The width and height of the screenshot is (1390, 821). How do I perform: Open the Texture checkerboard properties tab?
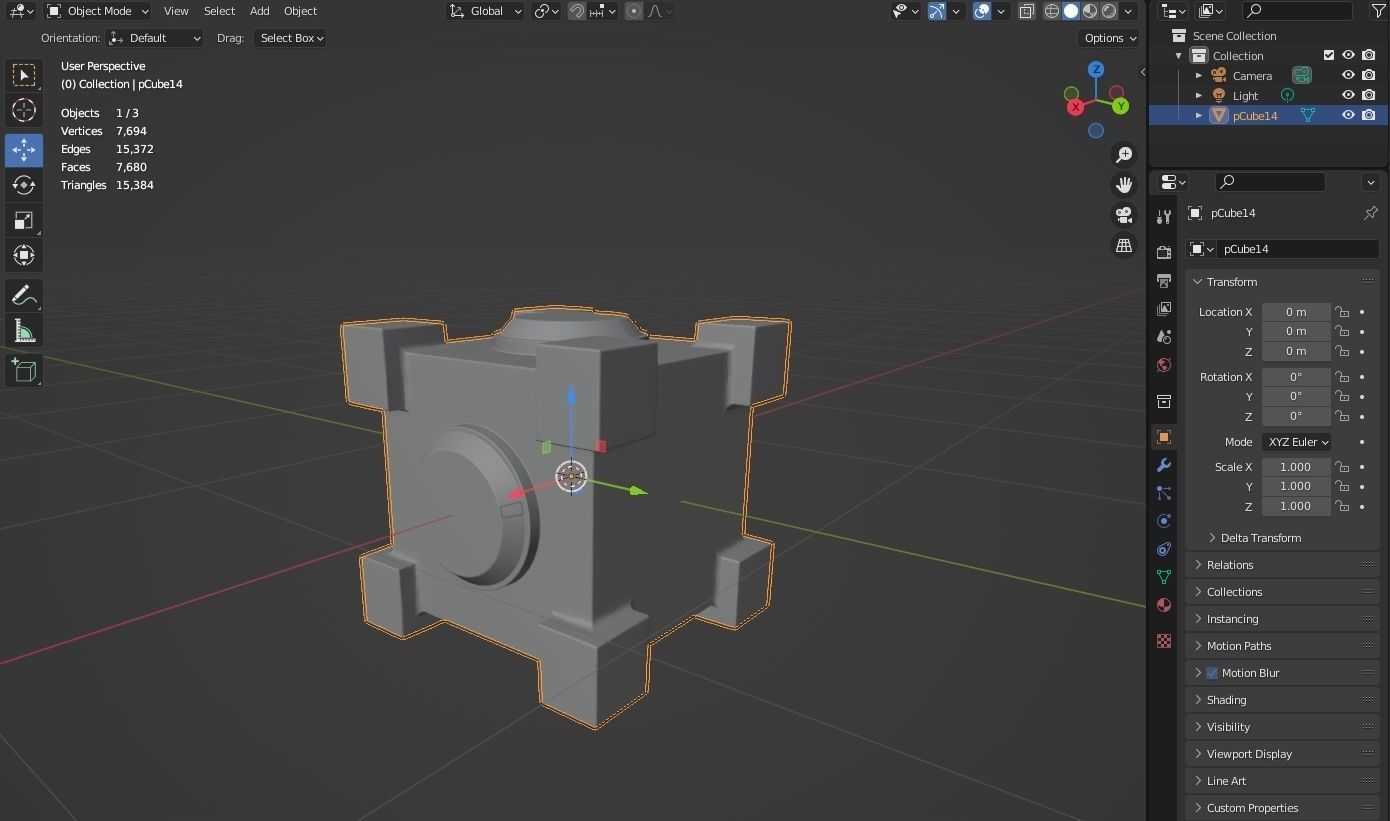[x=1163, y=641]
